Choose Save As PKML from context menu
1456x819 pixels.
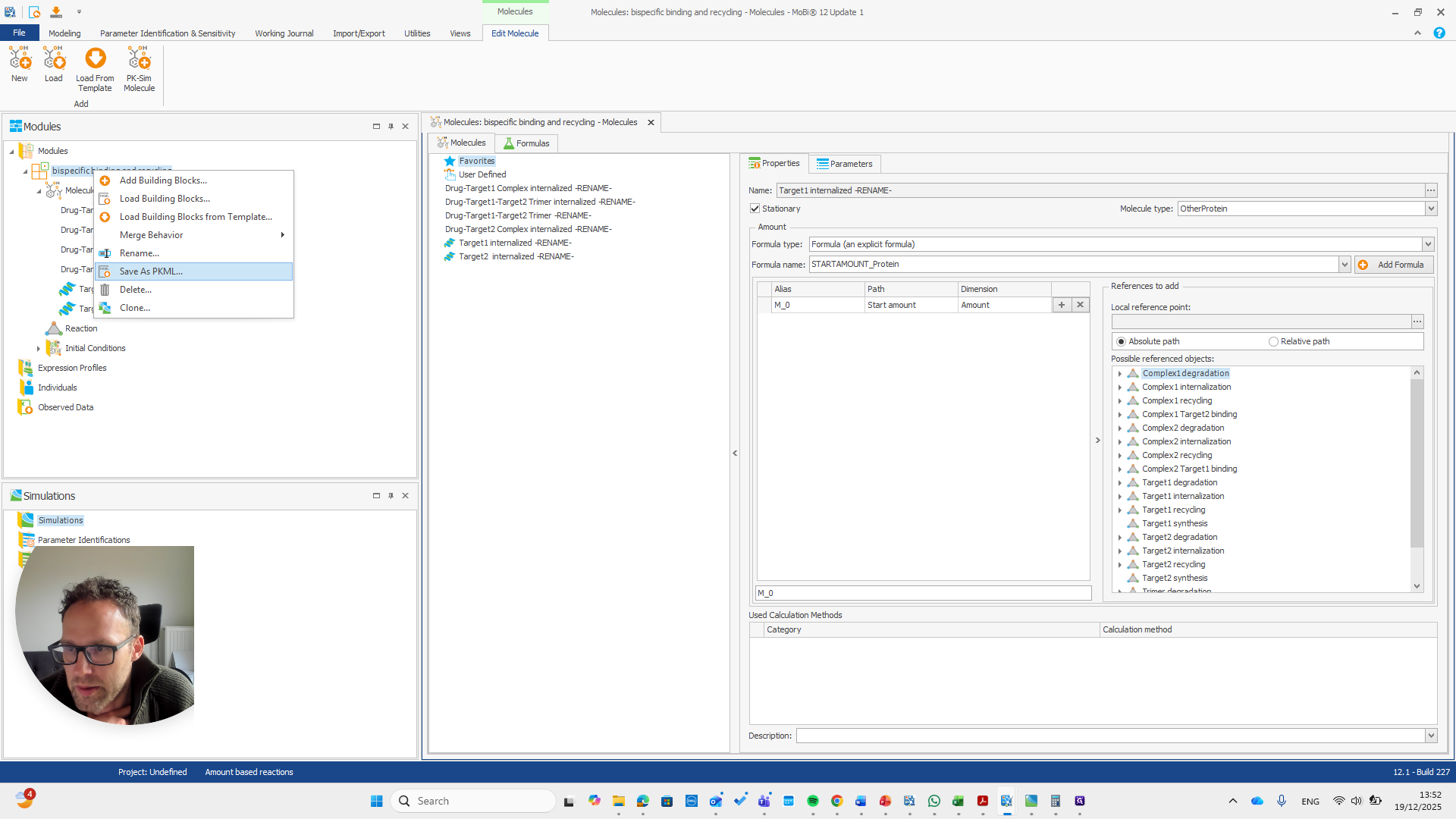click(x=151, y=271)
